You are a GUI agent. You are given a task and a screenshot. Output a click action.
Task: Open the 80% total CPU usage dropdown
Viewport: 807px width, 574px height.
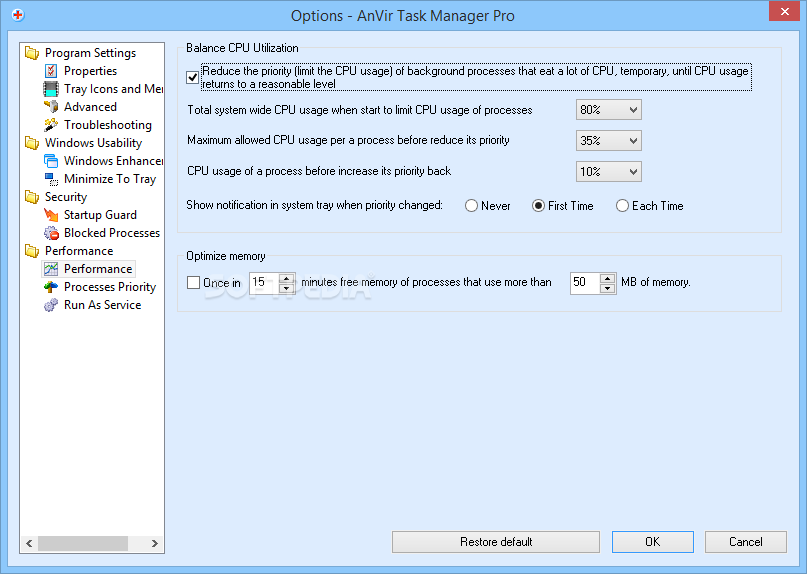(x=608, y=110)
